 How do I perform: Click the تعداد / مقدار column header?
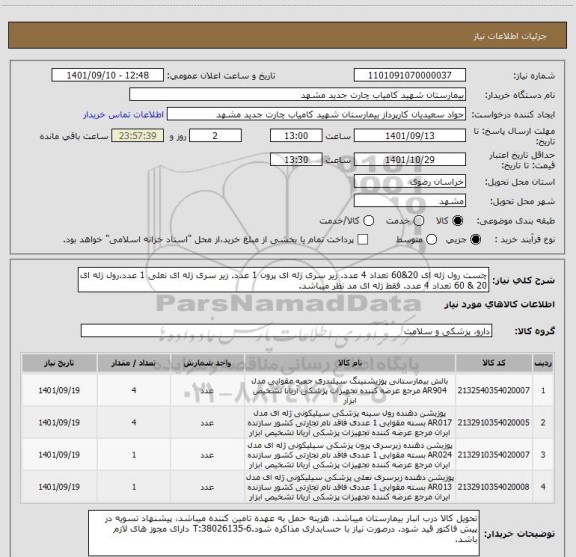coord(134,363)
